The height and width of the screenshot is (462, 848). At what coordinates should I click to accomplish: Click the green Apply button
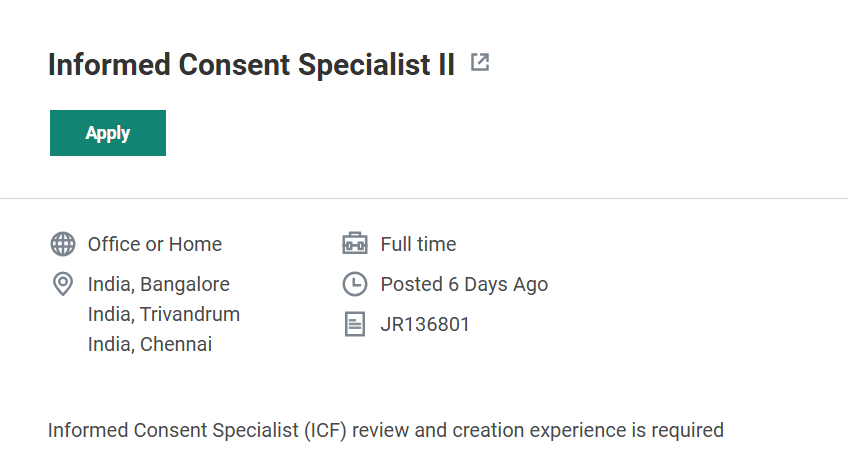point(108,133)
